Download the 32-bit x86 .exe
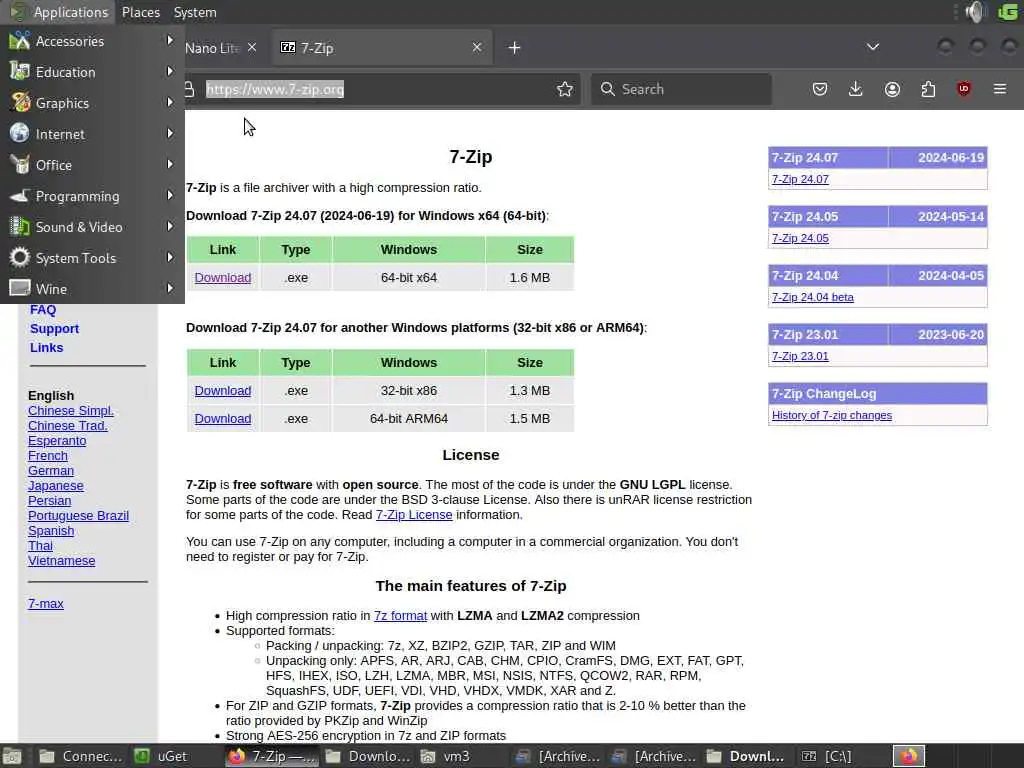The image size is (1024, 768). 223,391
